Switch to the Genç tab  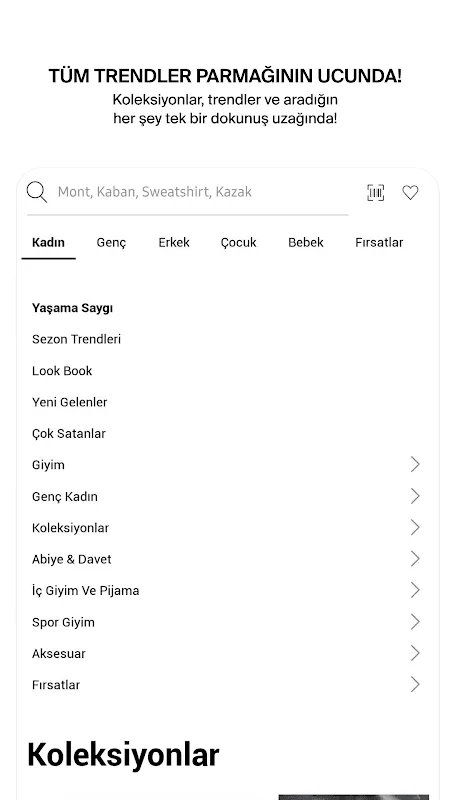coord(111,243)
